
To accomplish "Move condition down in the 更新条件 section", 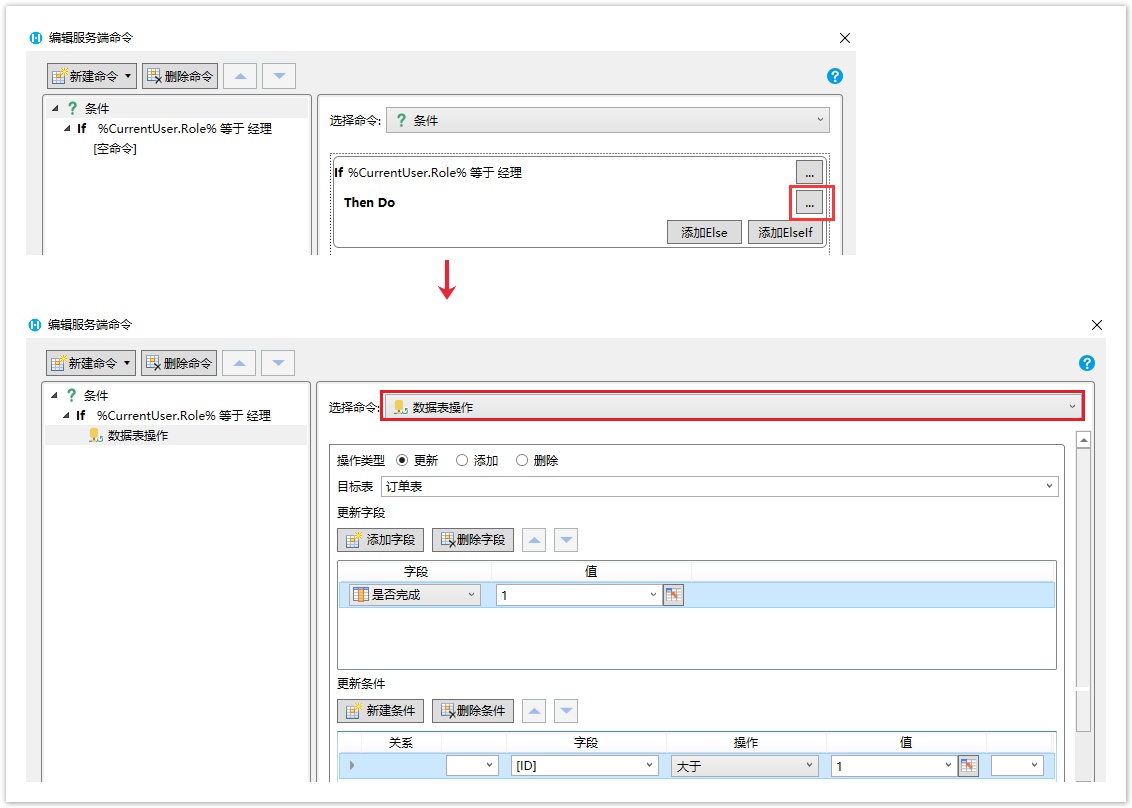I will click(x=567, y=711).
